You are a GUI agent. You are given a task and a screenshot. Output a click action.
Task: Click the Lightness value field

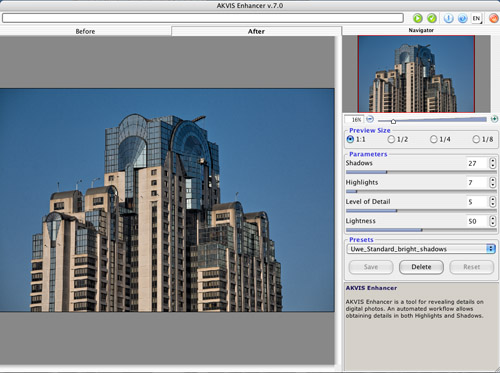coord(477,221)
